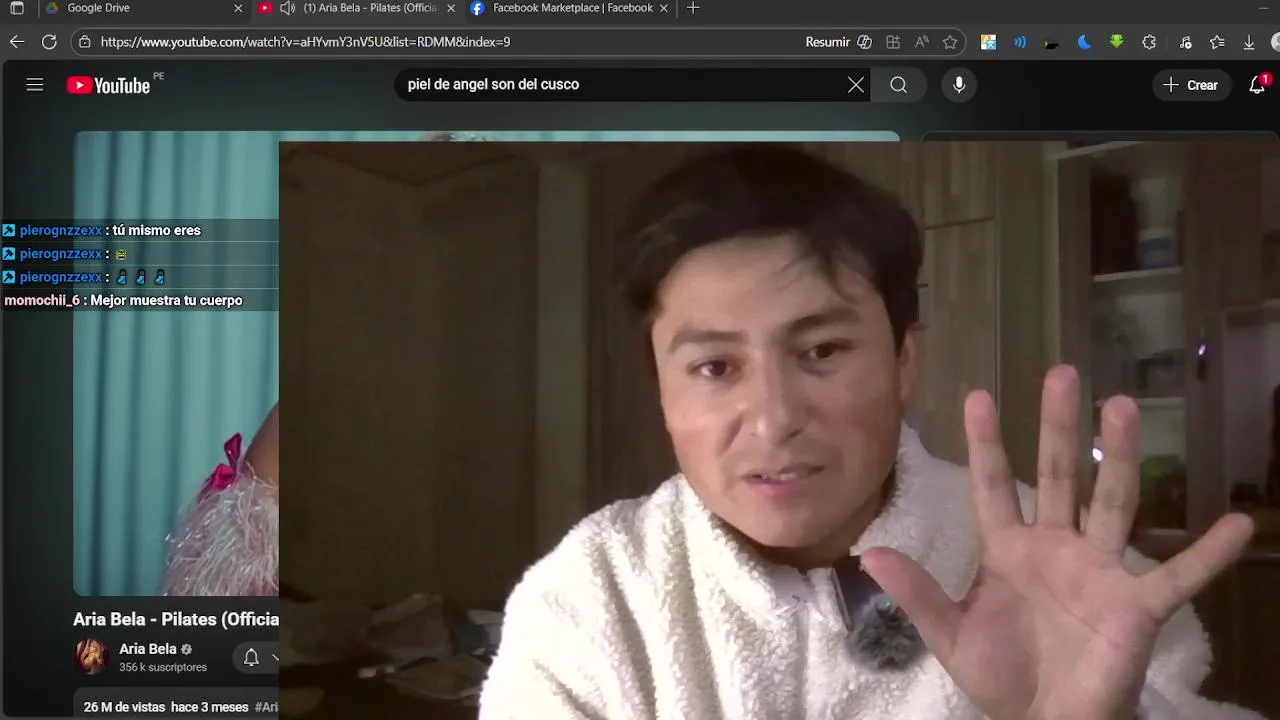The height and width of the screenshot is (720, 1280).
Task: Click chat message 'tú mismo eres'
Action: (157, 230)
